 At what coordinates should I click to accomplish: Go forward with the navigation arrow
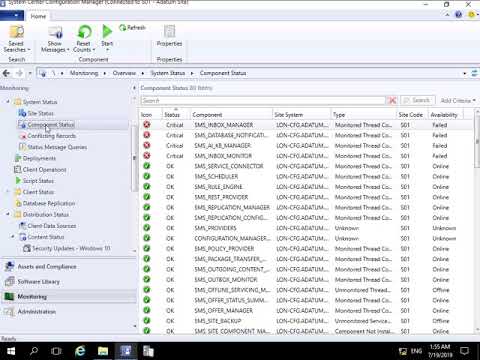[19, 73]
